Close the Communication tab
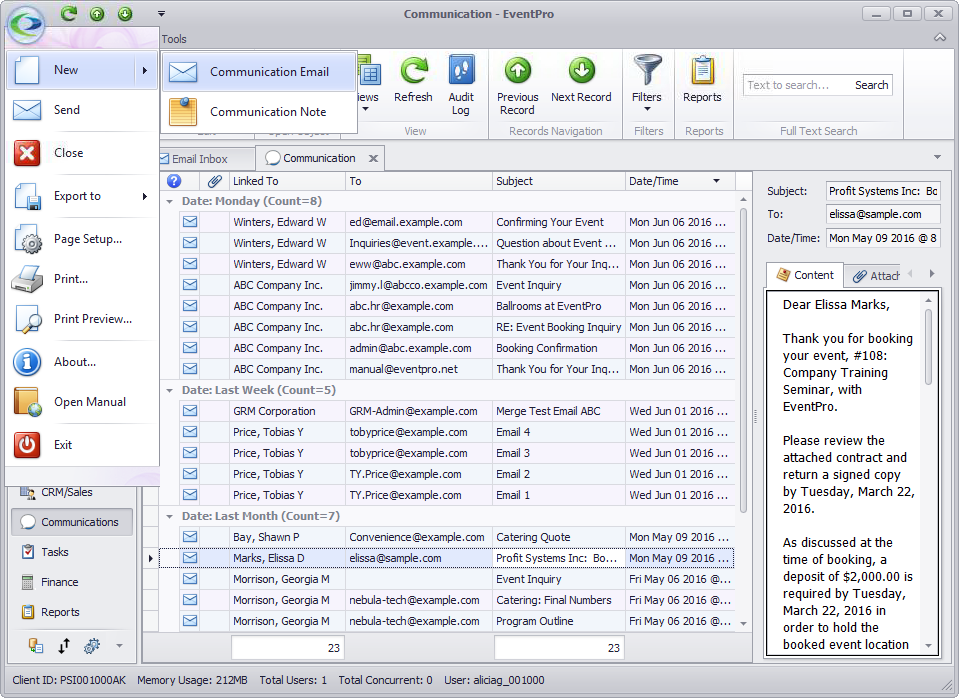The image size is (959, 698). 373,158
